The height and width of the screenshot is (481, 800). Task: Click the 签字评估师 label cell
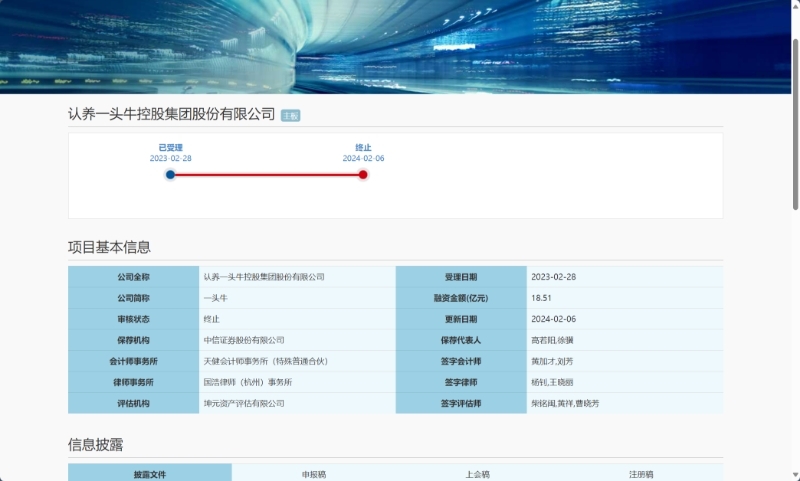coord(461,403)
